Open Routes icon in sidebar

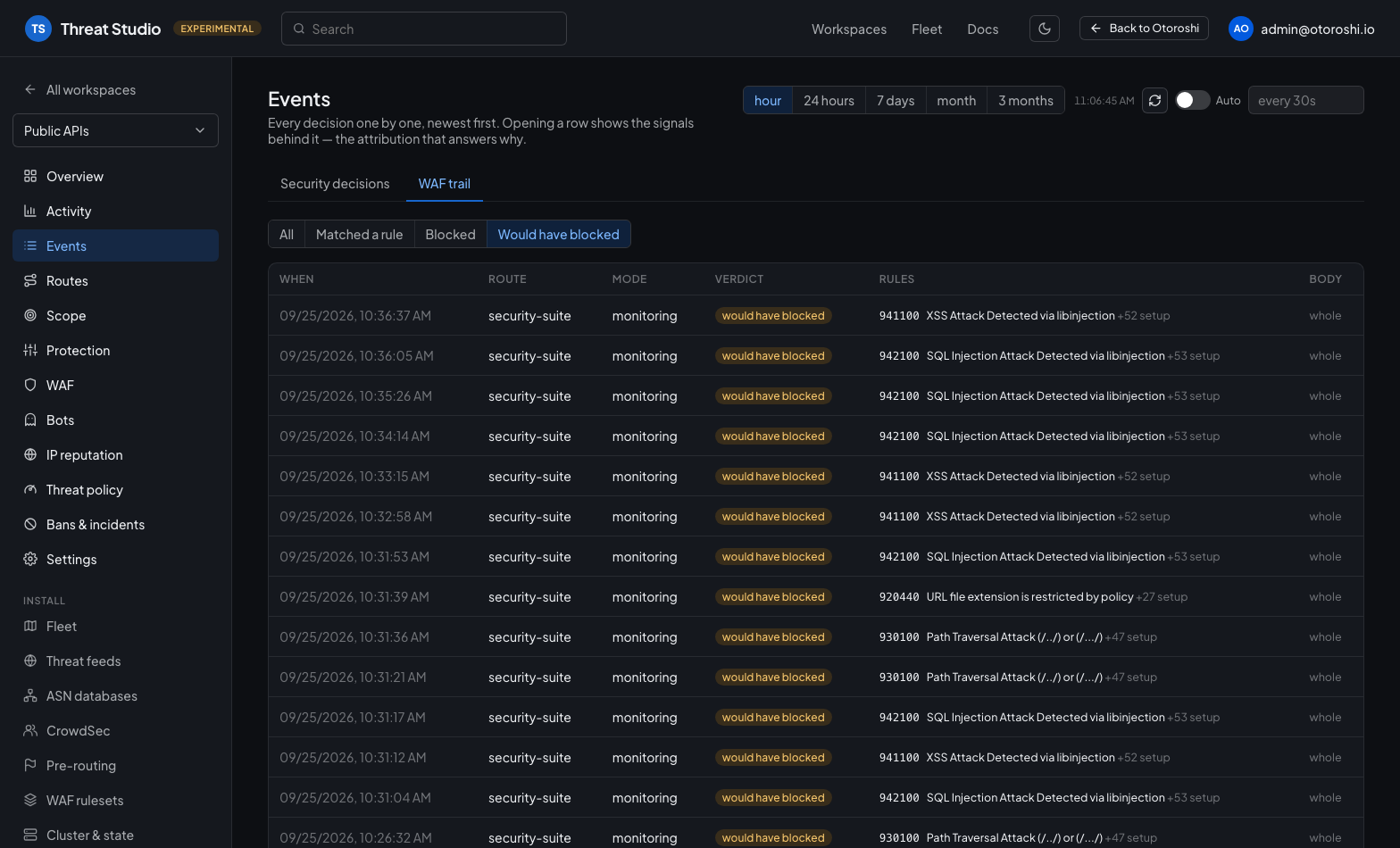coord(30,280)
